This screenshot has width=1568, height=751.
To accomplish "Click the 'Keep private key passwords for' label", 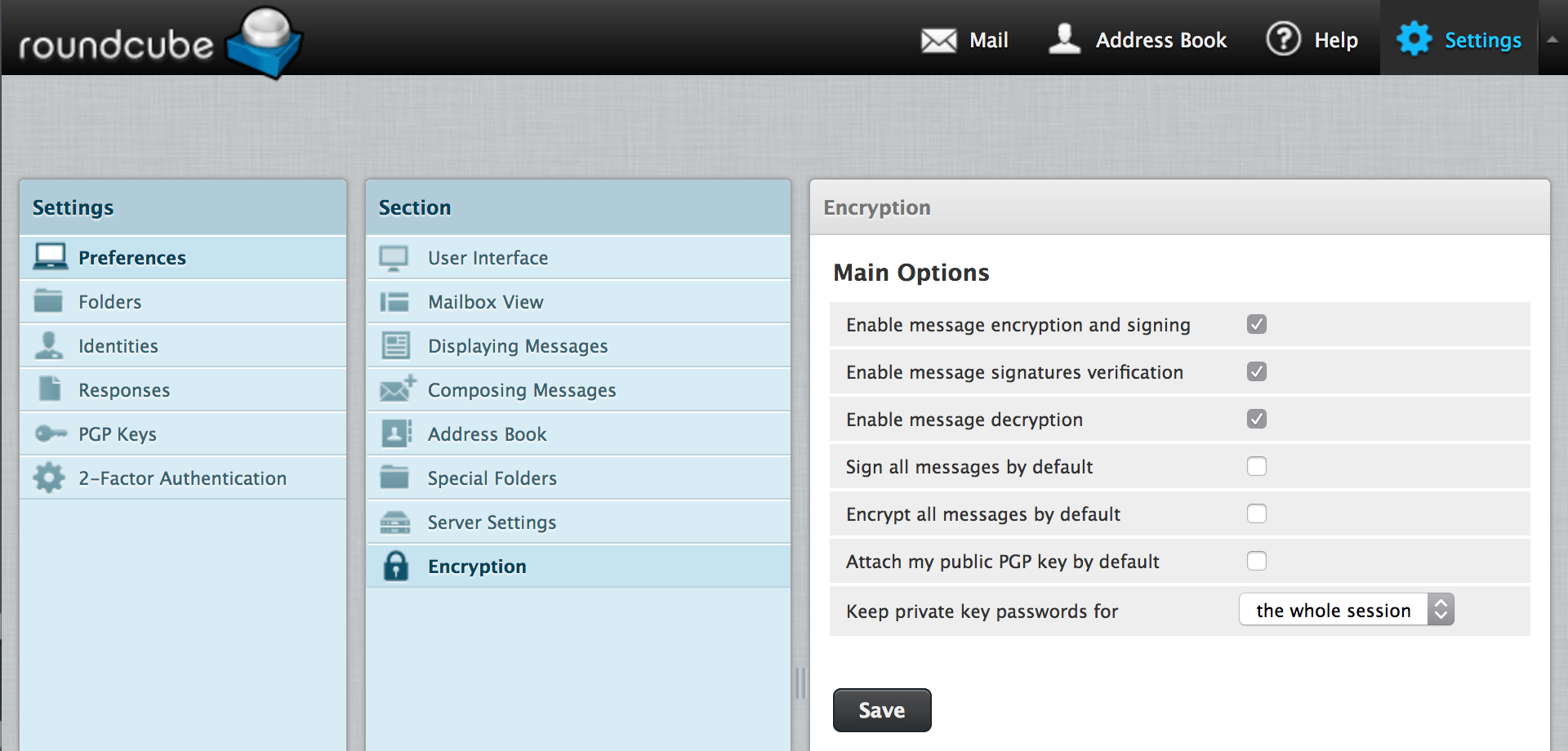I will tap(982, 611).
